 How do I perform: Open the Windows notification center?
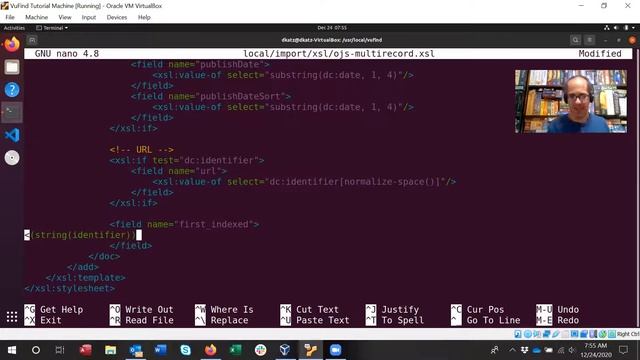623,350
